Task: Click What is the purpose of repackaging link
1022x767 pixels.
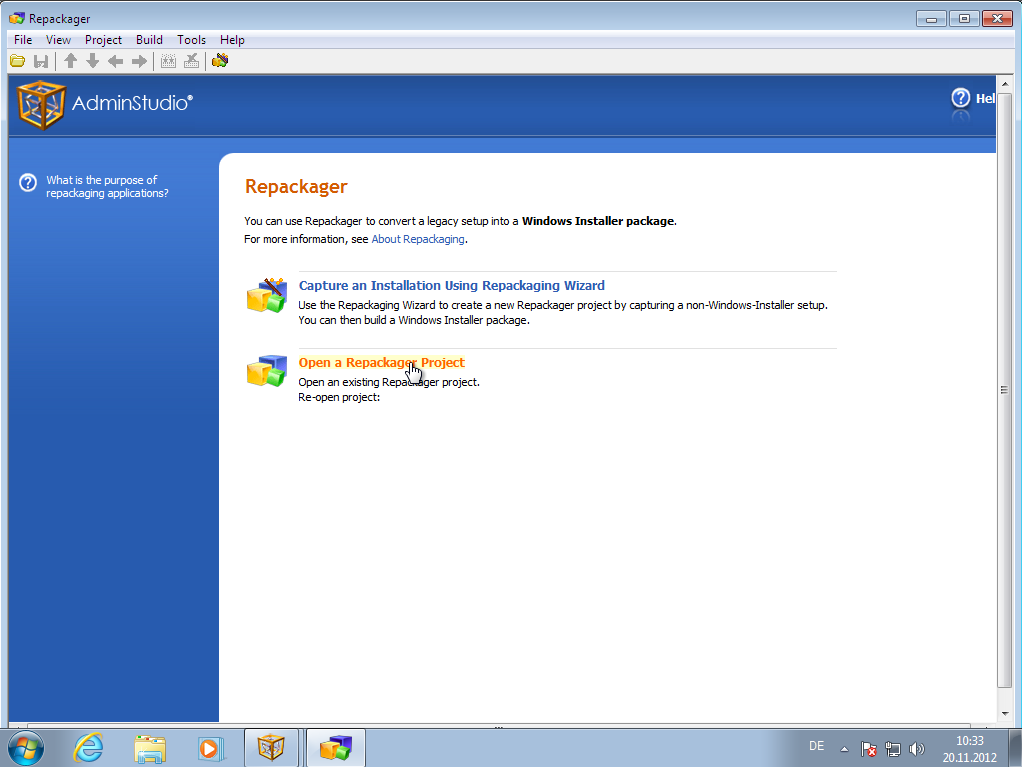Action: 107,187
